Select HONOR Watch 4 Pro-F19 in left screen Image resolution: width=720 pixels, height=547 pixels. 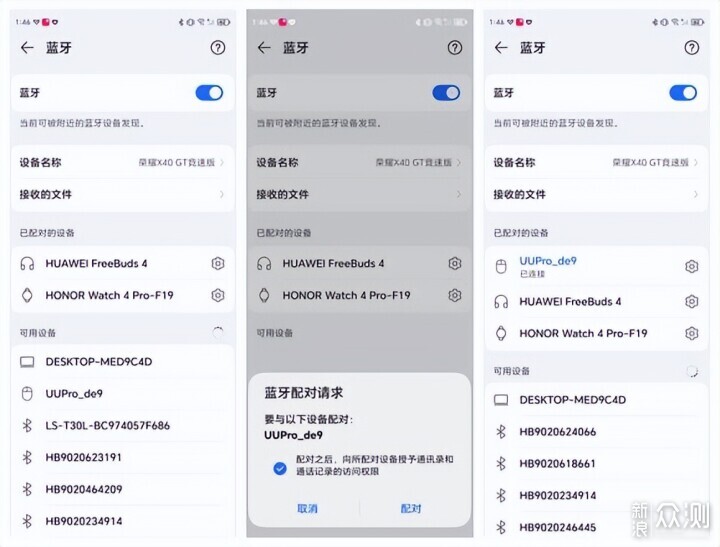(123, 295)
